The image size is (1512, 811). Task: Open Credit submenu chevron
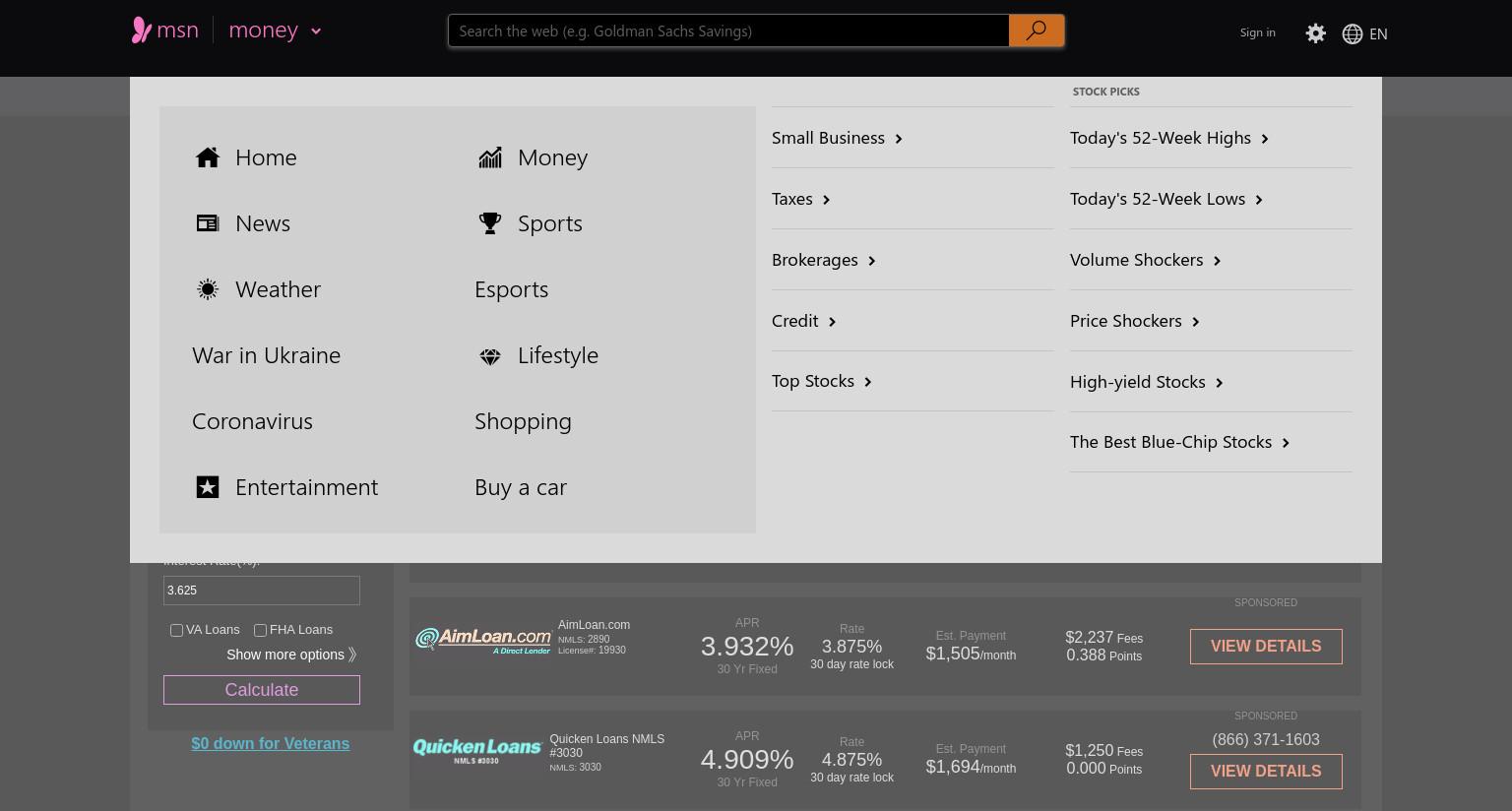pyautogui.click(x=832, y=322)
